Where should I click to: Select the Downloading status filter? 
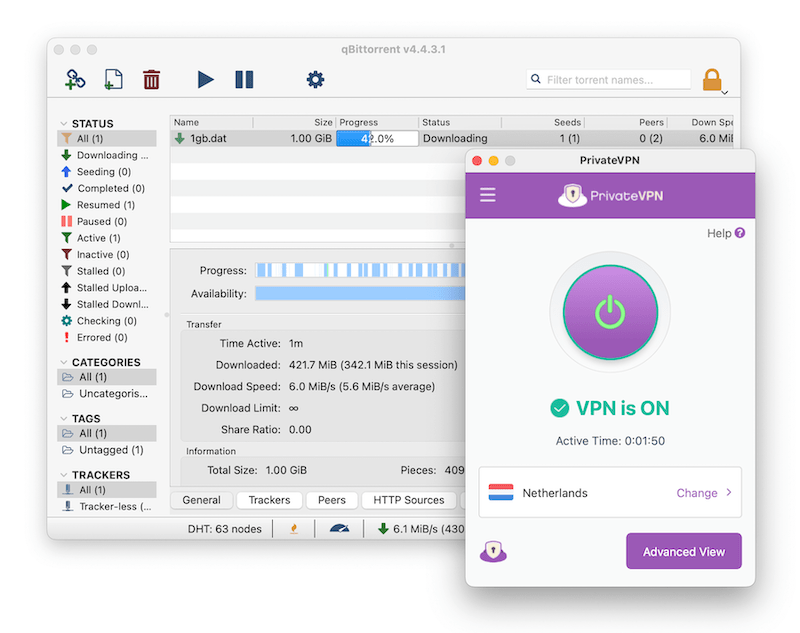[100, 154]
